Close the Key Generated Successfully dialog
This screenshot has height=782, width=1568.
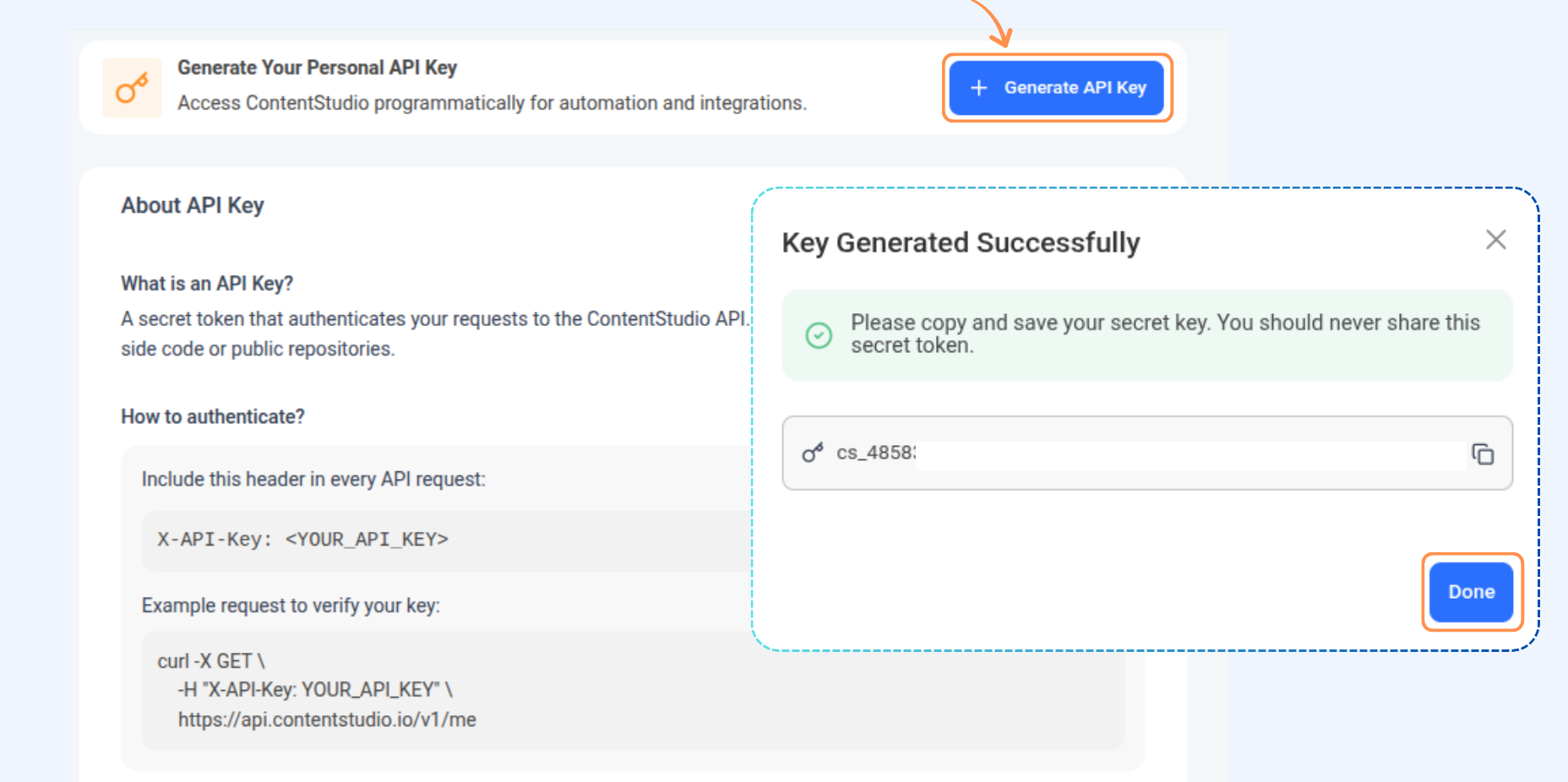point(1495,240)
